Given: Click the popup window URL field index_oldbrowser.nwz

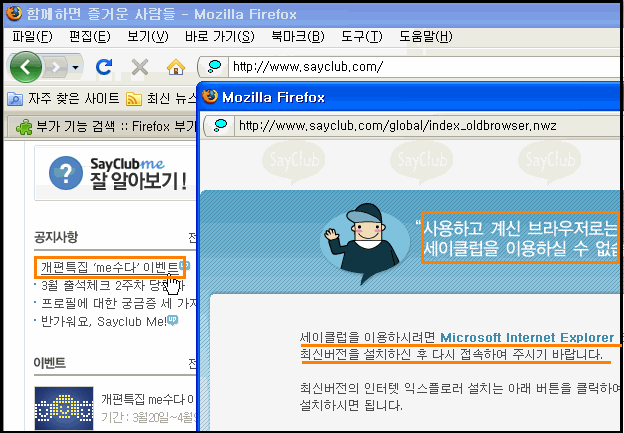Looking at the screenshot, I should [x=427, y=126].
